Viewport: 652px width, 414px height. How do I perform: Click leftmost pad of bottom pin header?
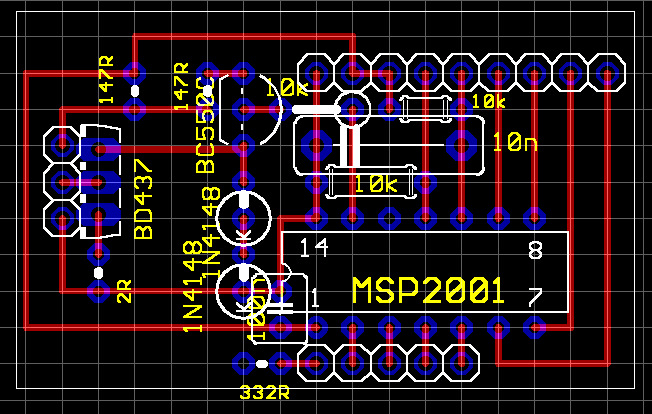(317, 363)
